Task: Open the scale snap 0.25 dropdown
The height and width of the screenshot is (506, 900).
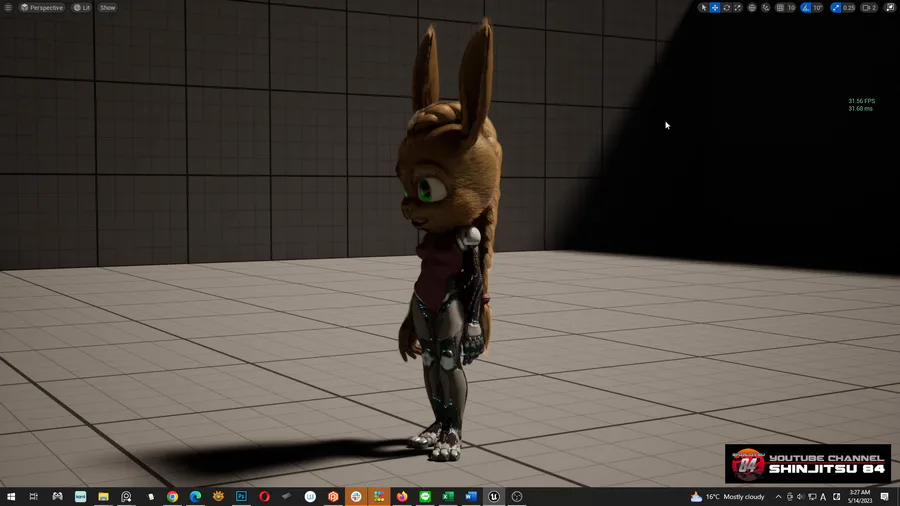Action: (x=849, y=7)
